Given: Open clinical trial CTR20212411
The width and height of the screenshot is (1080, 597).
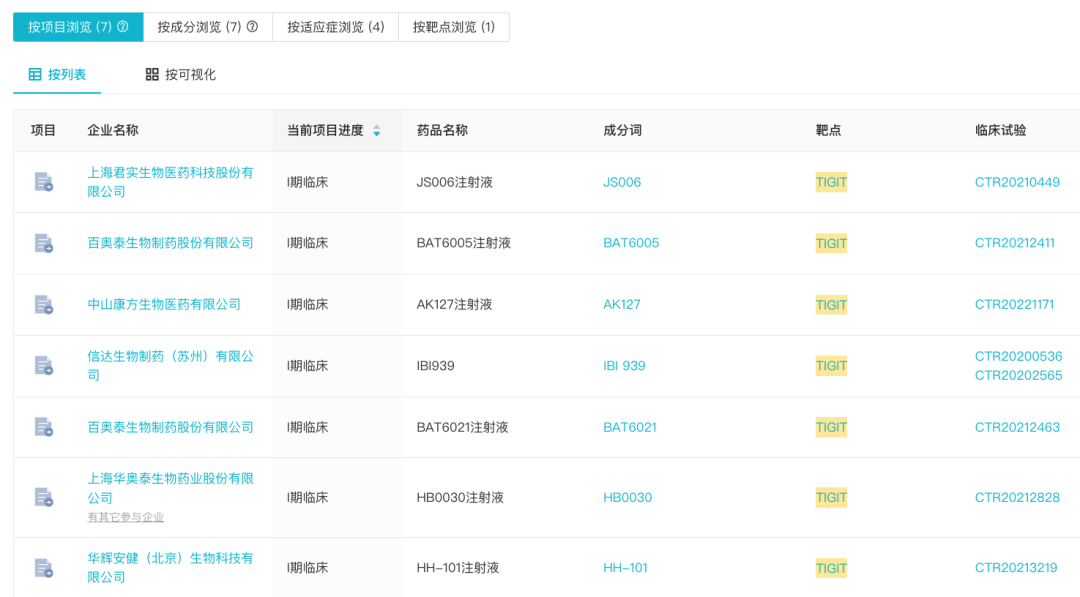Looking at the screenshot, I should pyautogui.click(x=1015, y=243).
